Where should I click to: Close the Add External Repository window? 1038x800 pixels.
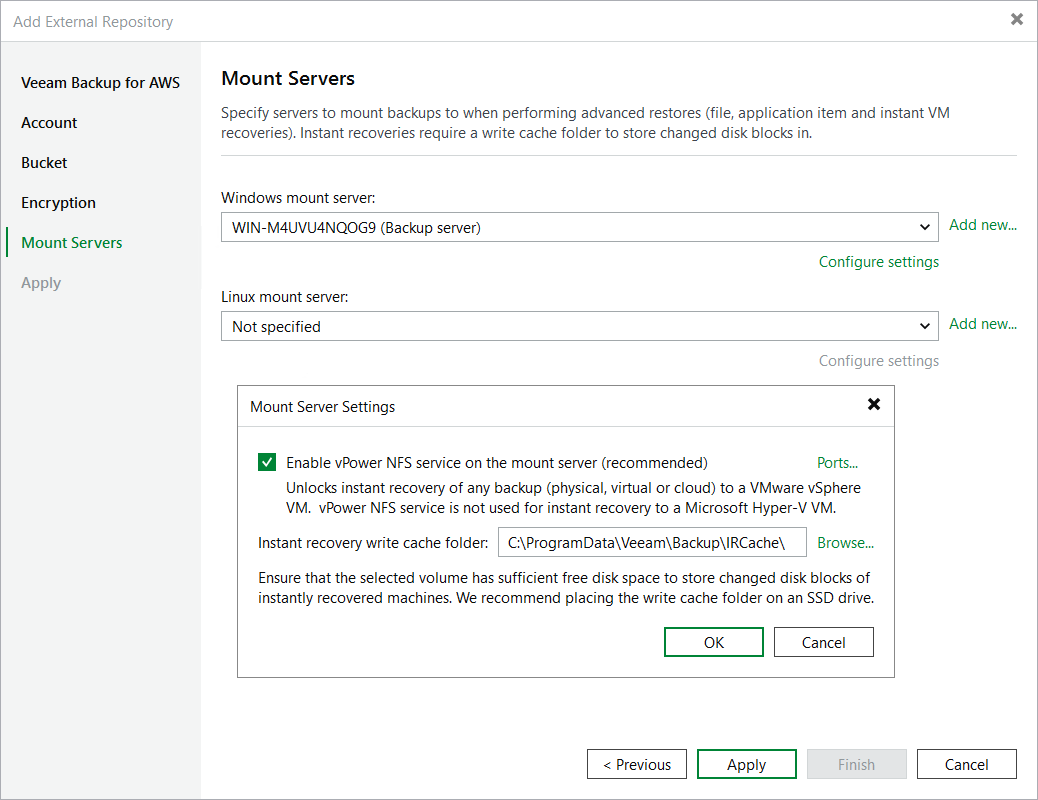(x=1017, y=19)
